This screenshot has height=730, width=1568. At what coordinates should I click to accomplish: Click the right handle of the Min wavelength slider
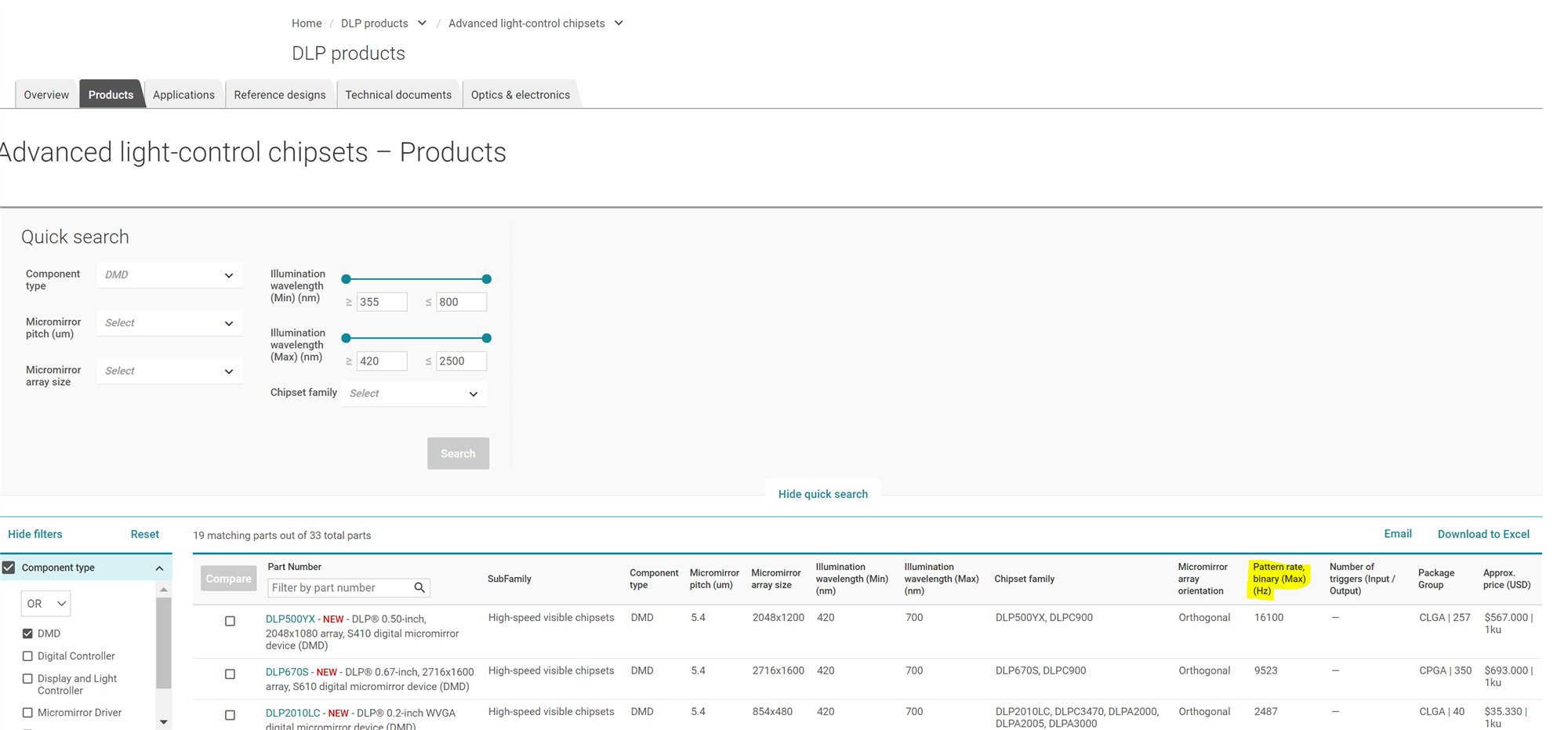point(487,279)
